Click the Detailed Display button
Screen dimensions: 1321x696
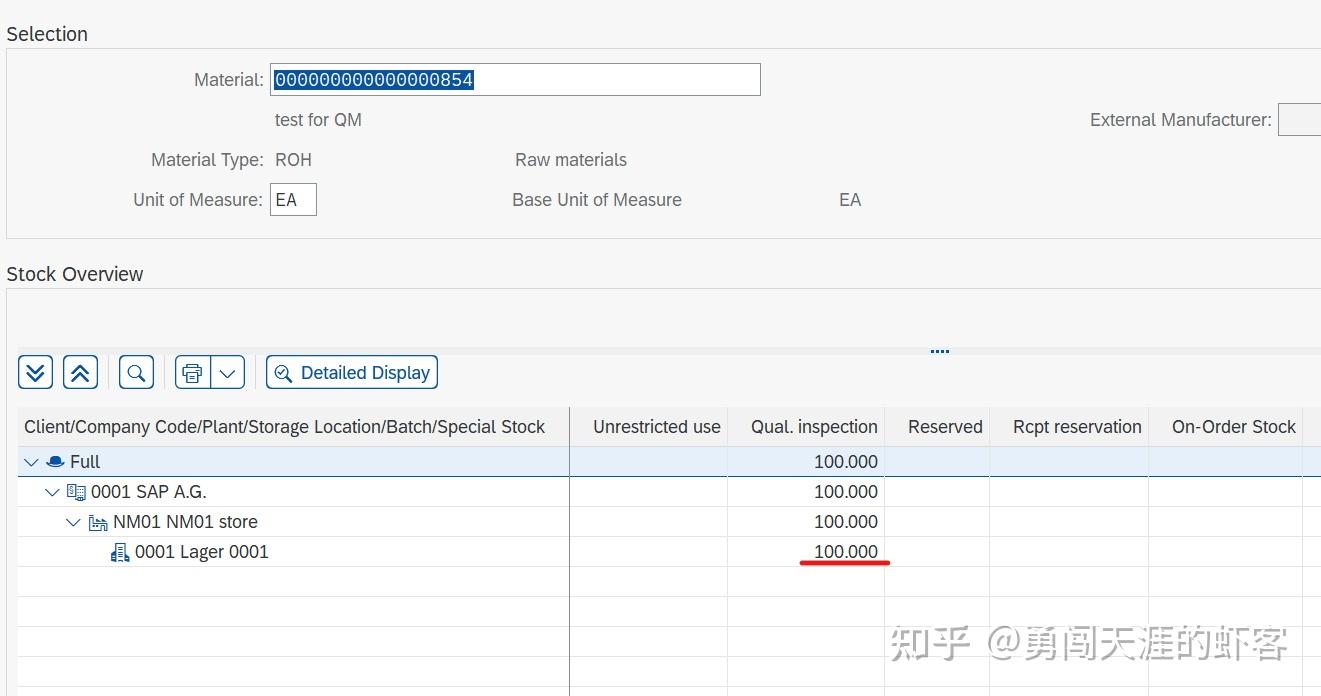(351, 372)
